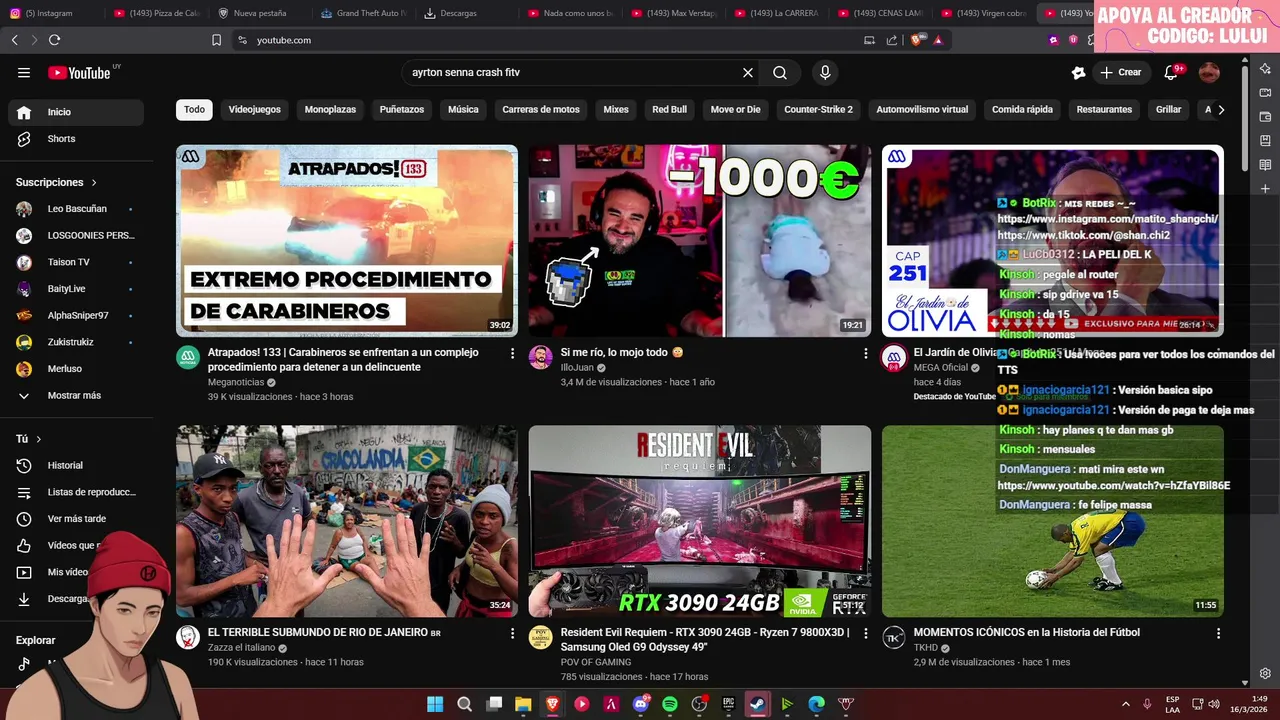This screenshot has width=1280, height=720.
Task: Open the AlphaSniper97 subscription
Action: coord(76,315)
